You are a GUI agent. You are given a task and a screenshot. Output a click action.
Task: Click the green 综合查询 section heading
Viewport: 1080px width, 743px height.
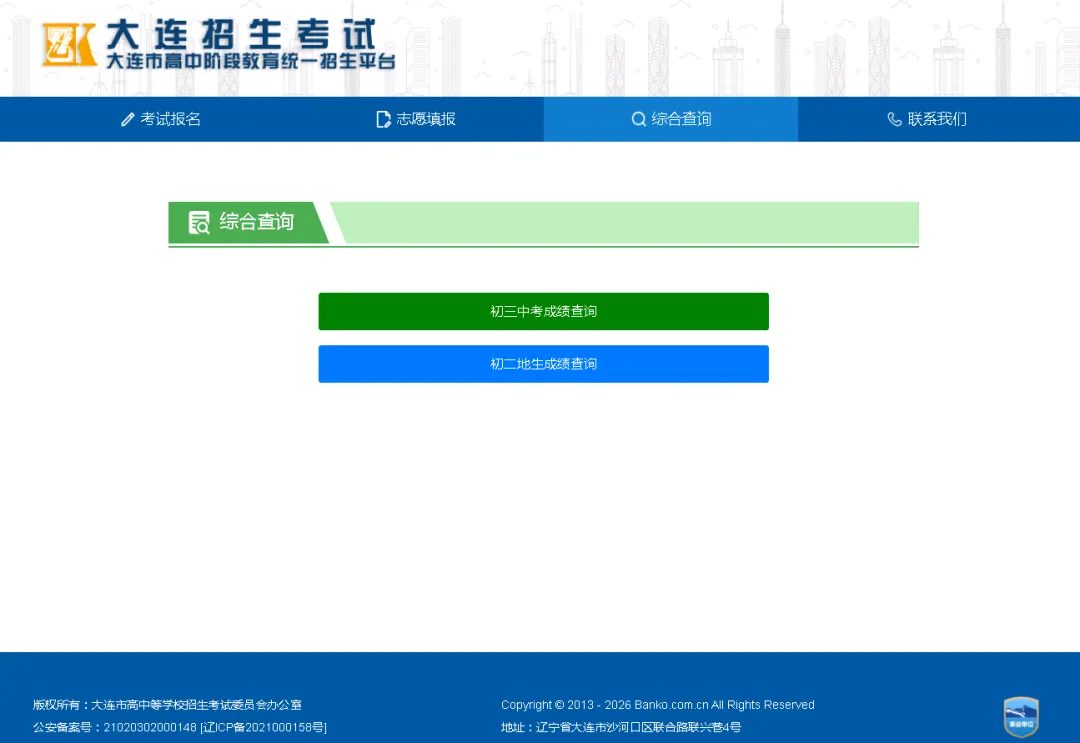tap(248, 222)
